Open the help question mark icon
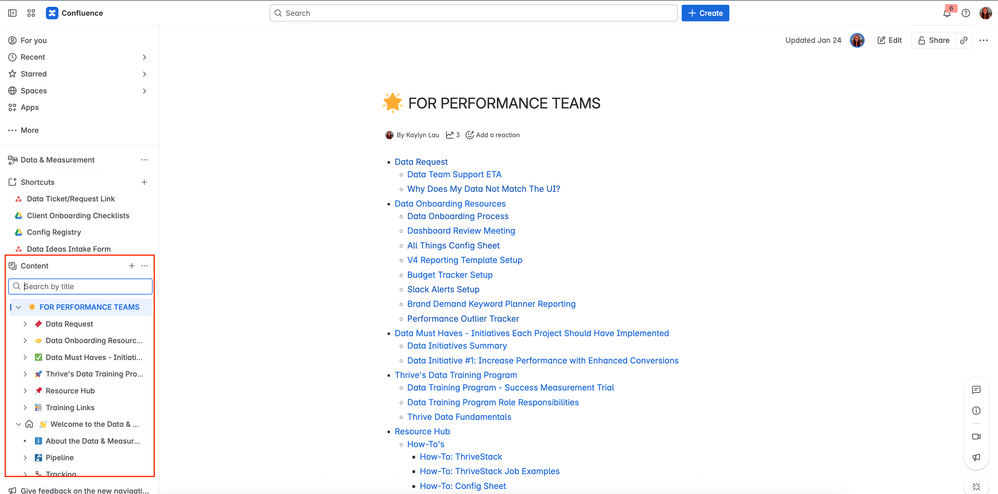998x494 pixels. (966, 13)
